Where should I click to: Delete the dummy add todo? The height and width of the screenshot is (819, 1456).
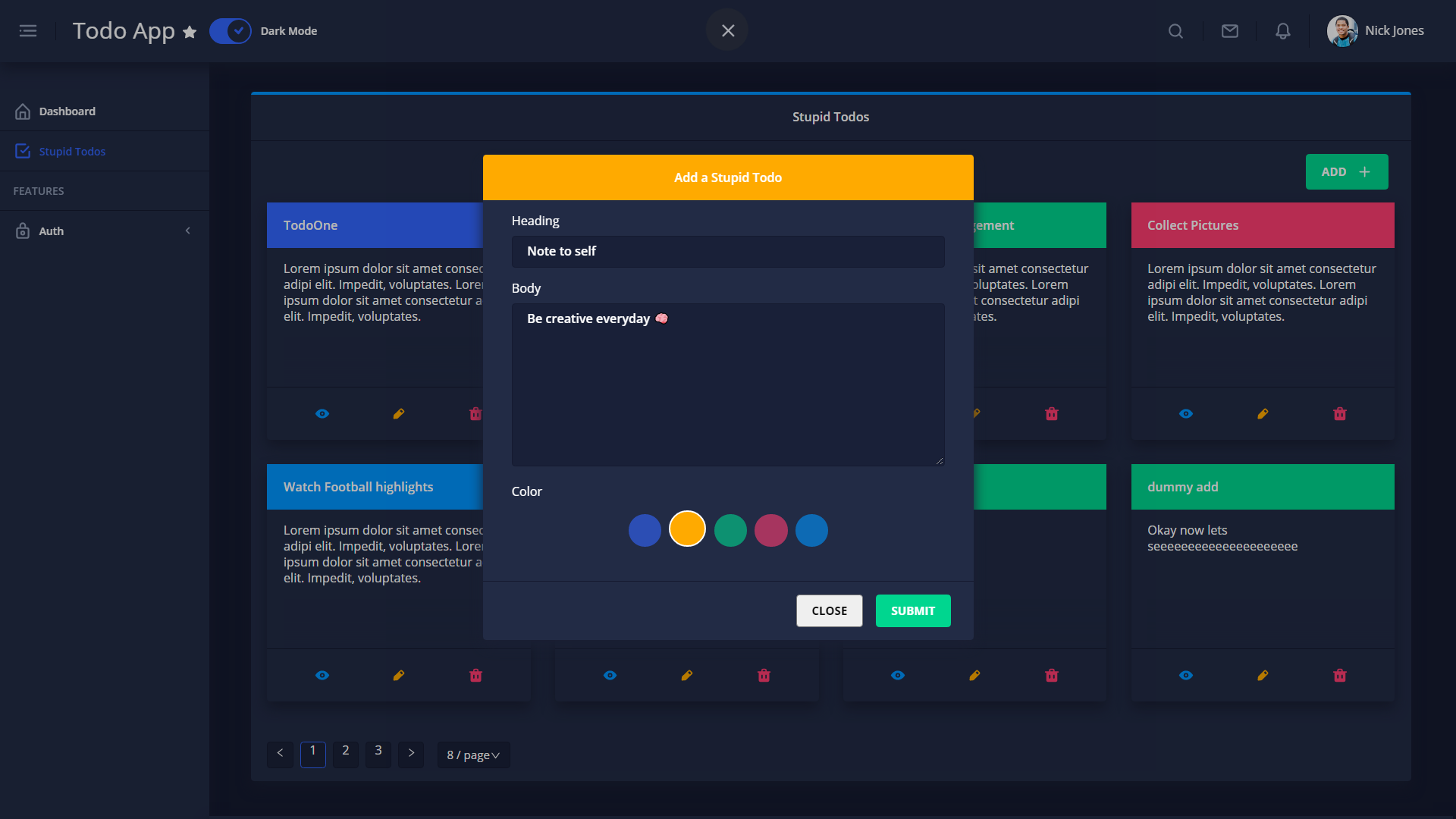pos(1340,676)
